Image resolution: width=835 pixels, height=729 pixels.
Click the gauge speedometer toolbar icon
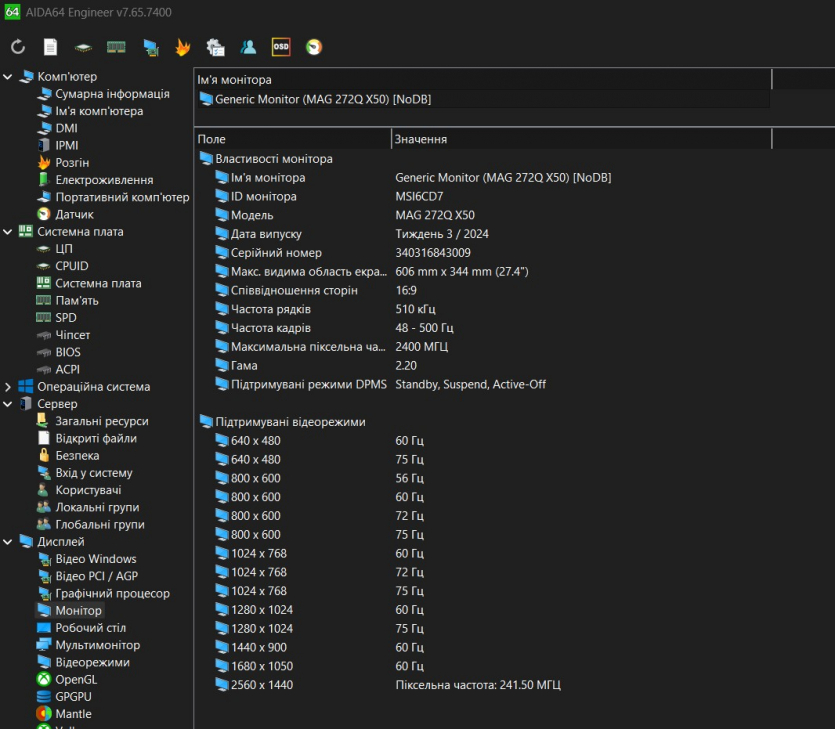tap(314, 47)
